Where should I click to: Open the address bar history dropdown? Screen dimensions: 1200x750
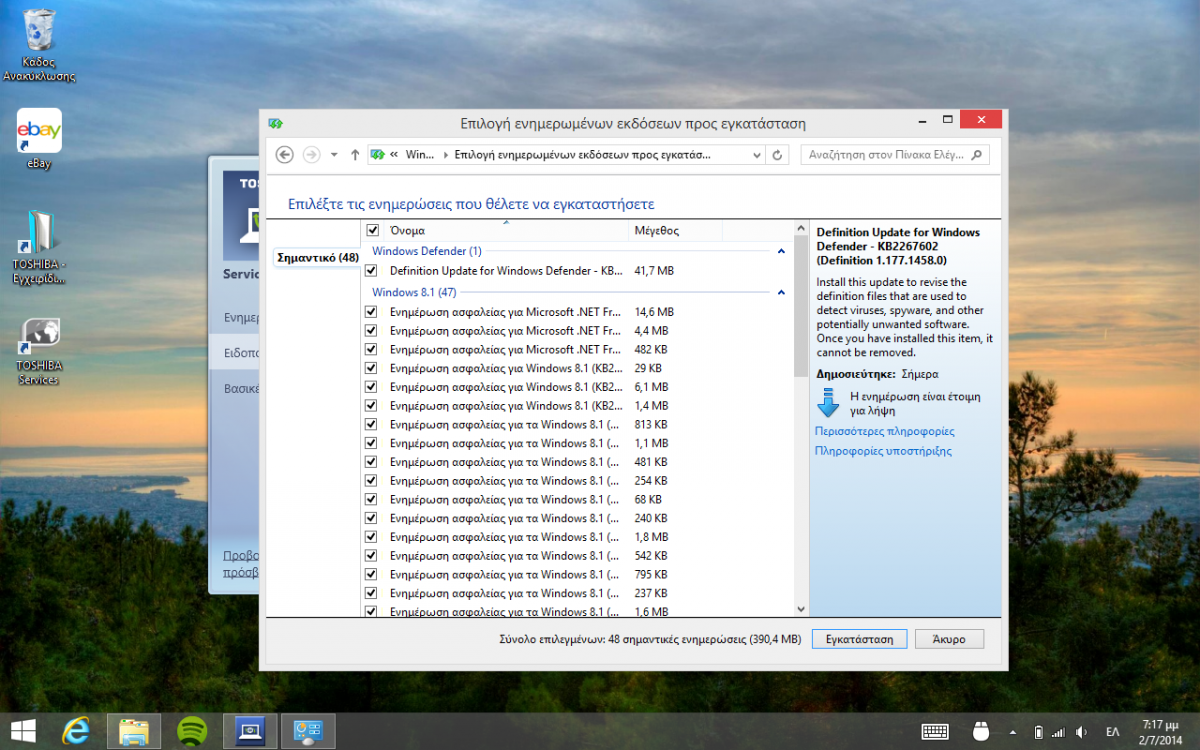[x=756, y=155]
